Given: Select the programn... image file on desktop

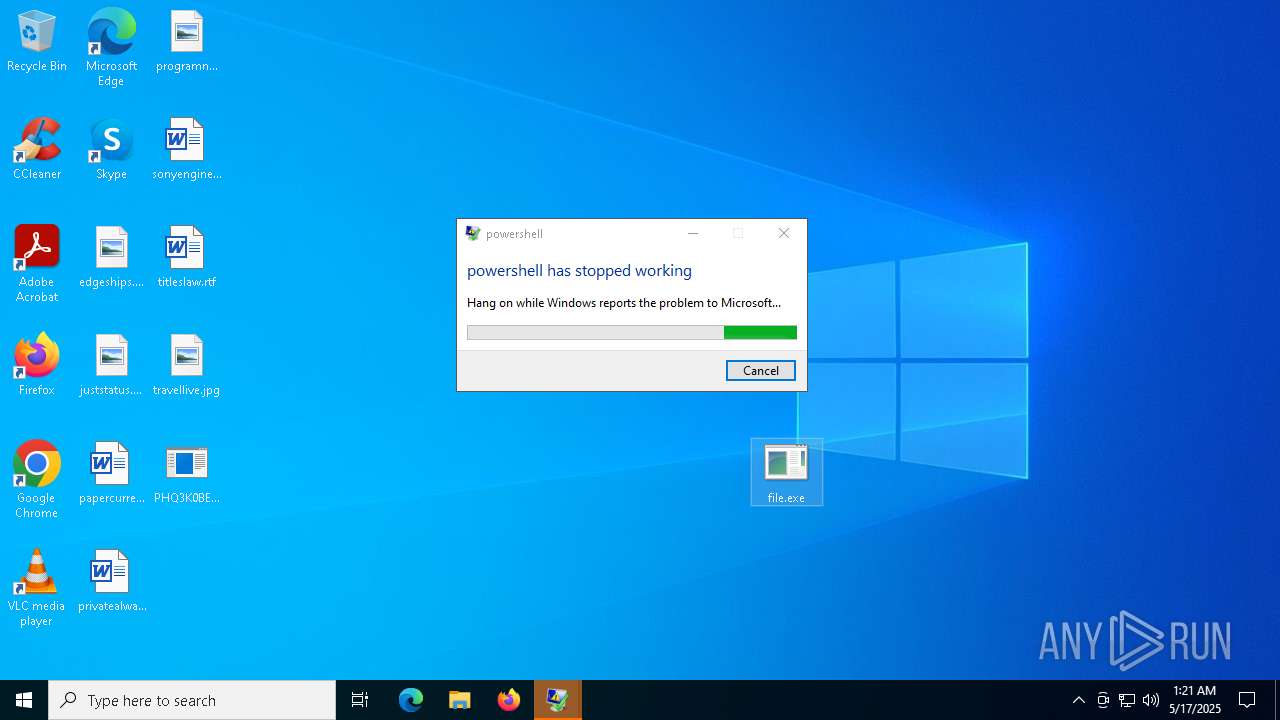Looking at the screenshot, I should pos(187,42).
